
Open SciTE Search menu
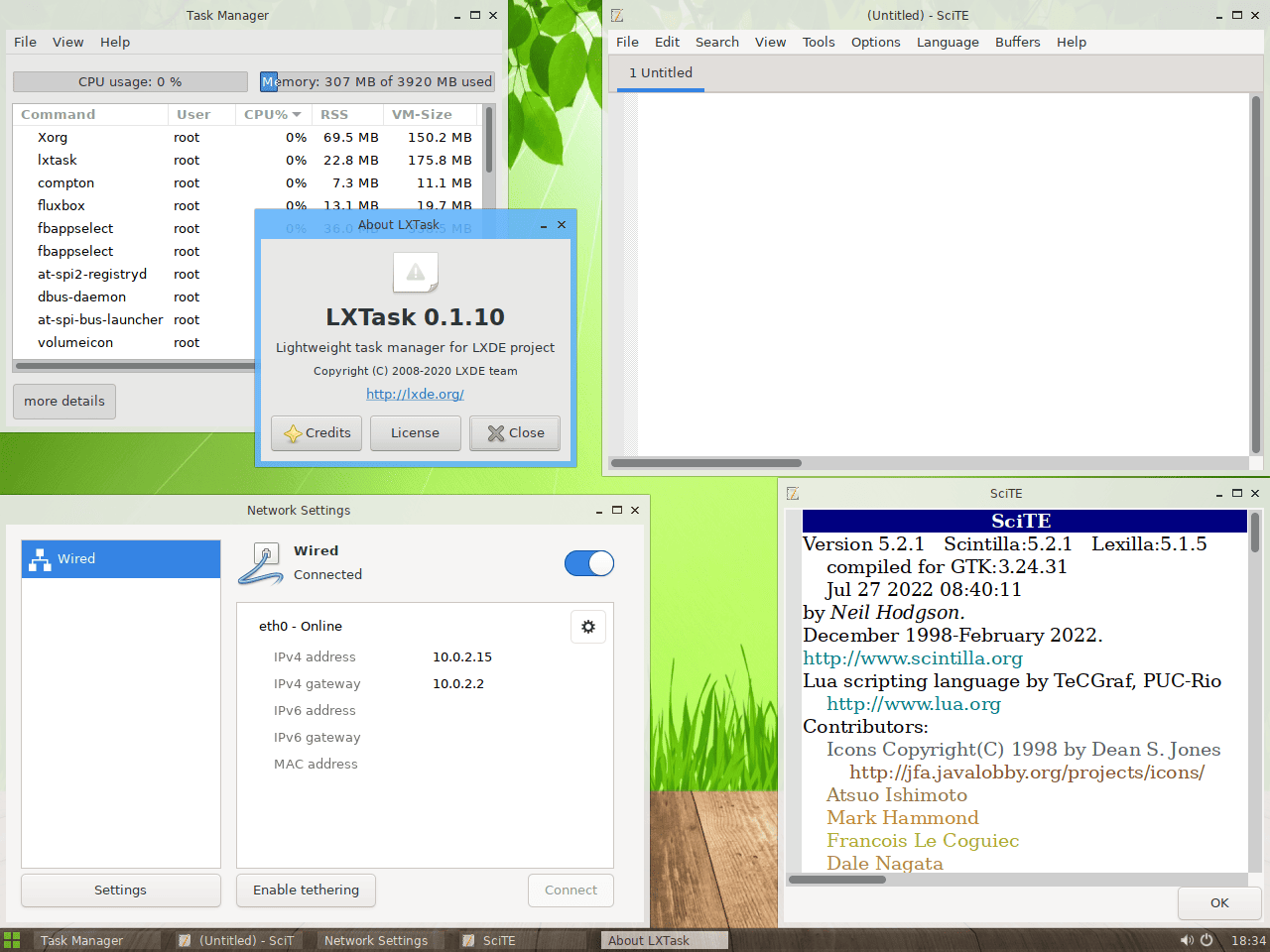(717, 42)
